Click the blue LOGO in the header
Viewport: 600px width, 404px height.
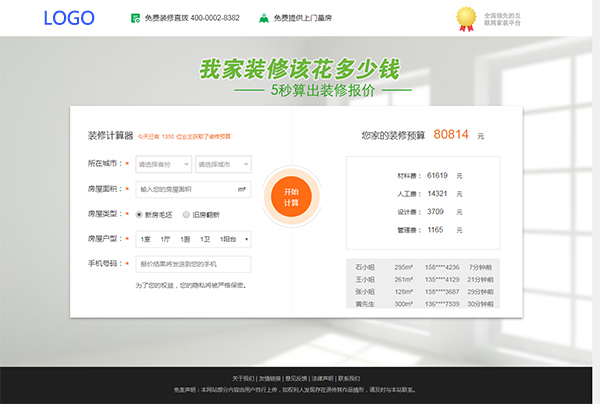pos(69,18)
